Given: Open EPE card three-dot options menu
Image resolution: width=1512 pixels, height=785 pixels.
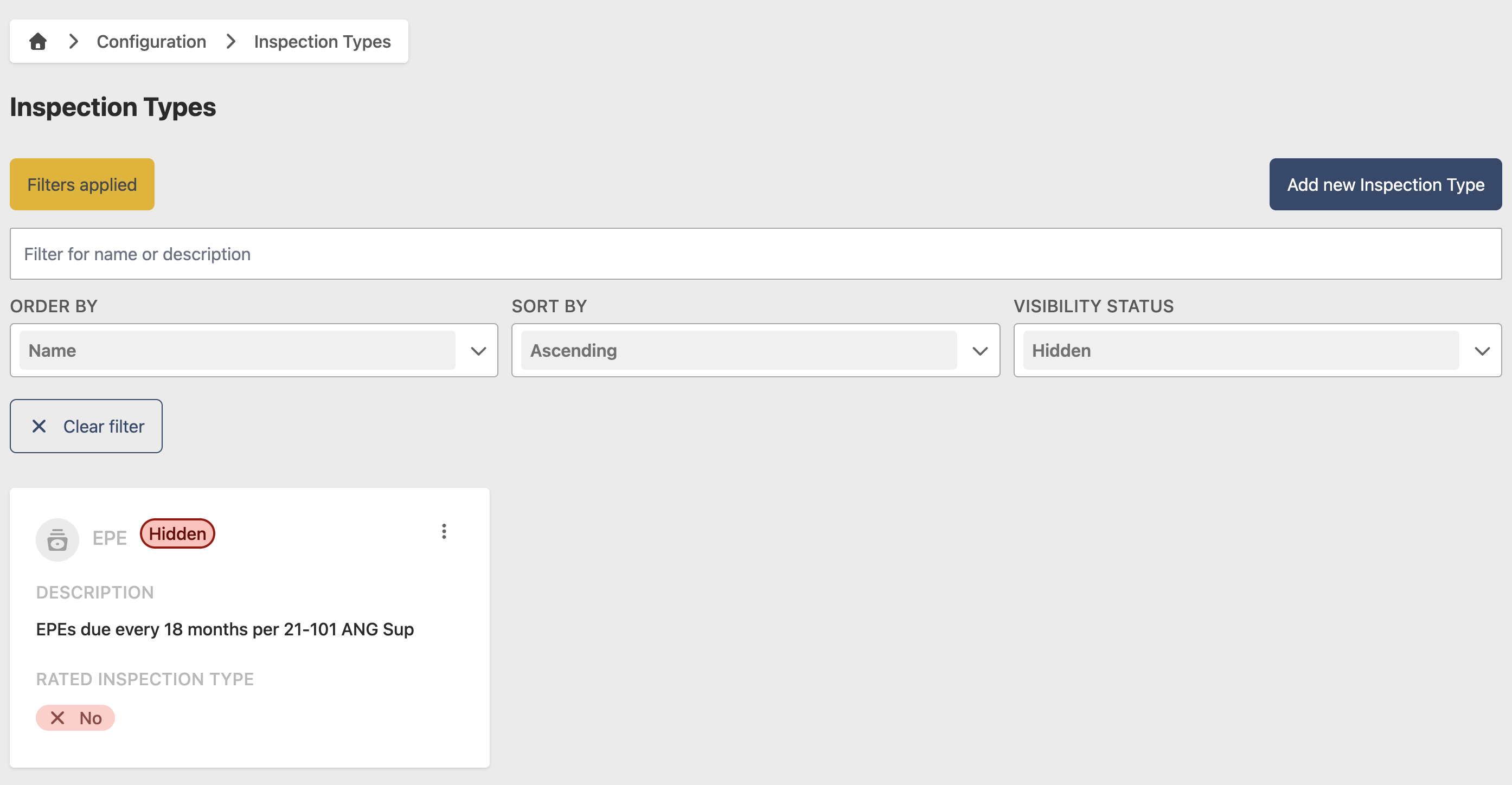Looking at the screenshot, I should 444,531.
